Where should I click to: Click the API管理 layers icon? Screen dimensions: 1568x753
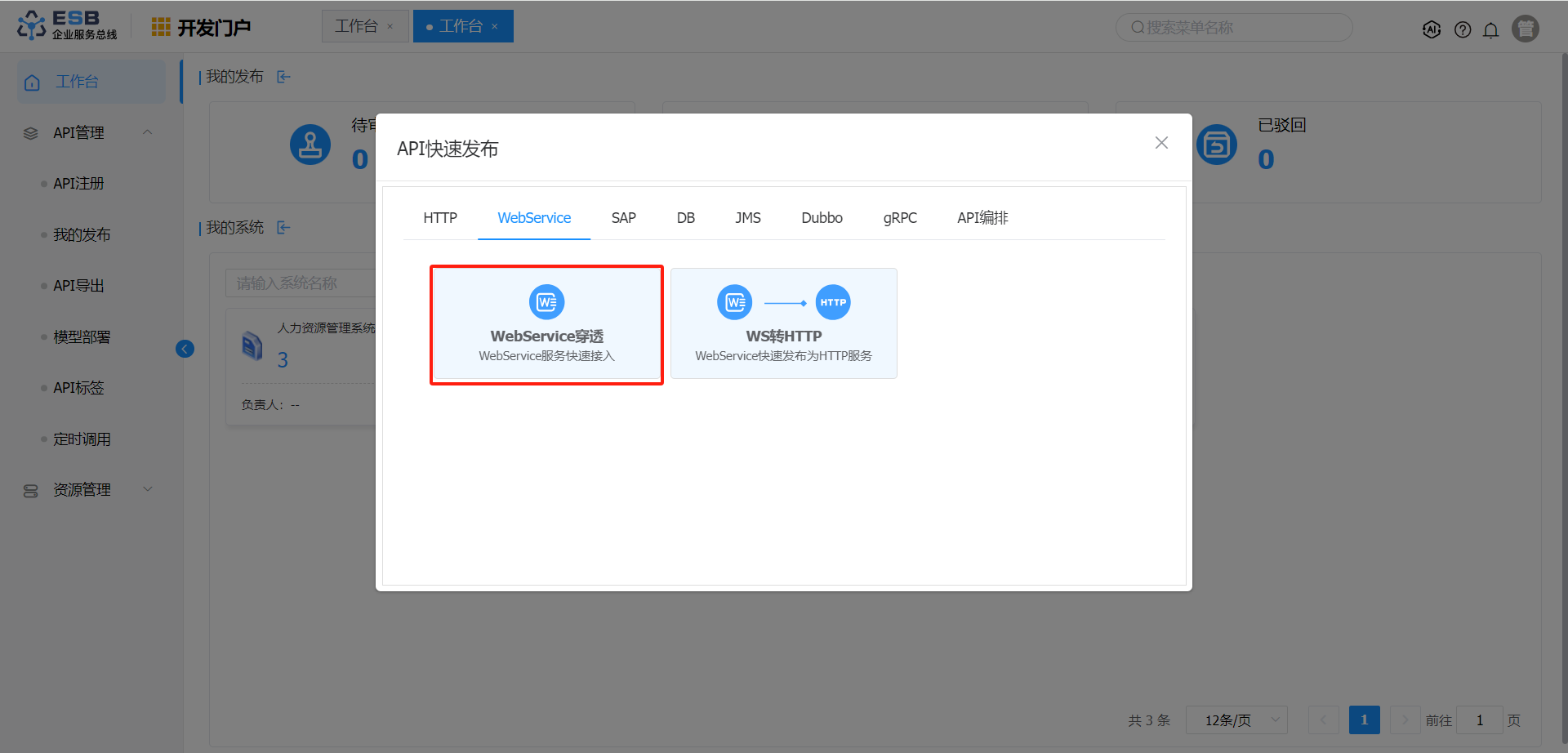point(31,133)
